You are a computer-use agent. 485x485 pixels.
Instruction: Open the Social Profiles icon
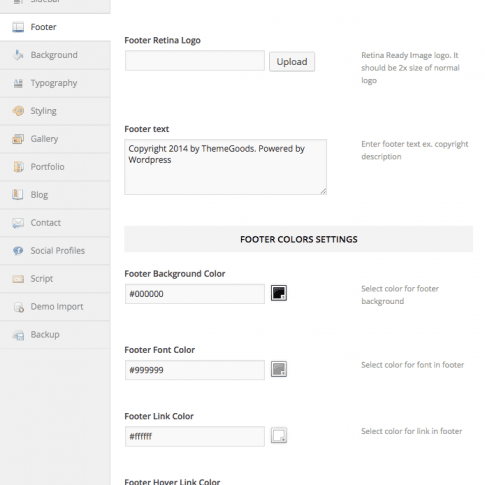[x=18, y=250]
